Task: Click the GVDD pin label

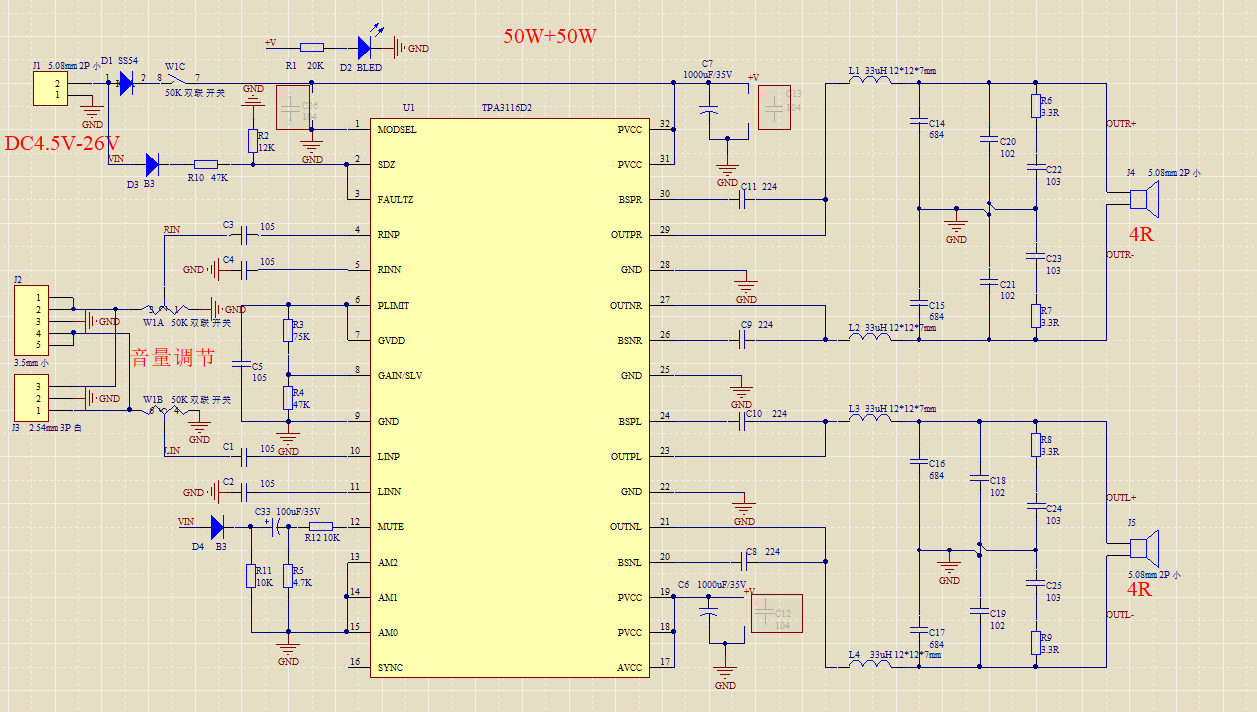Action: pyautogui.click(x=391, y=340)
